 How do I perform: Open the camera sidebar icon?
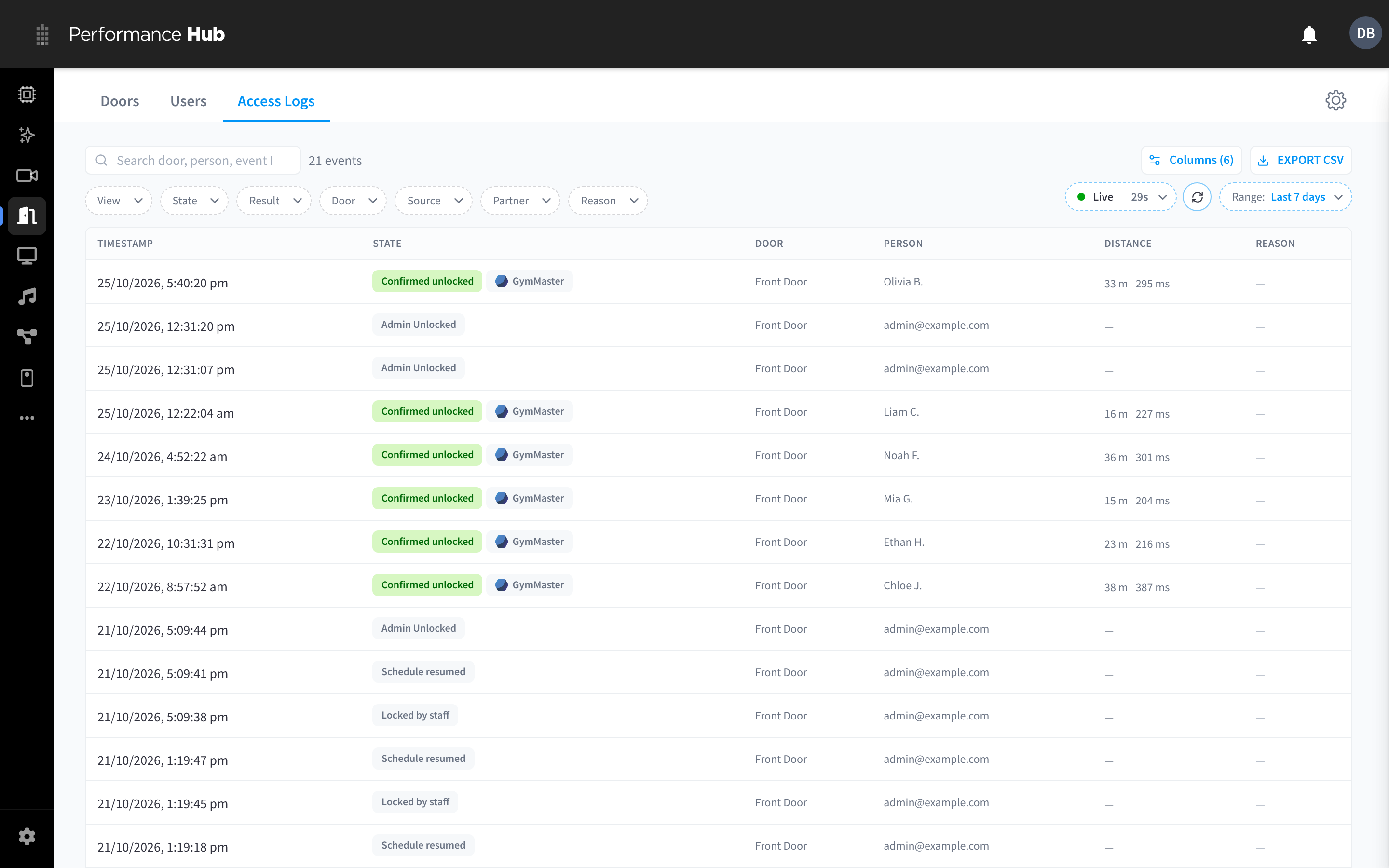coord(27,176)
